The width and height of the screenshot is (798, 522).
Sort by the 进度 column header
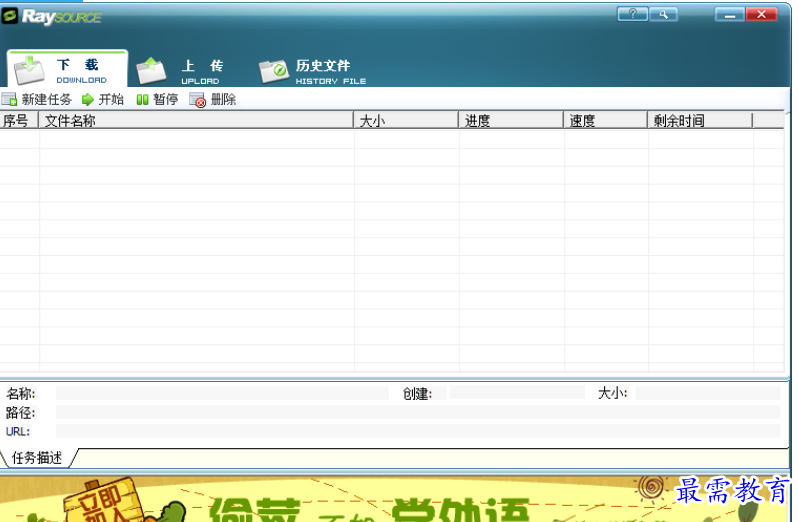(x=511, y=121)
